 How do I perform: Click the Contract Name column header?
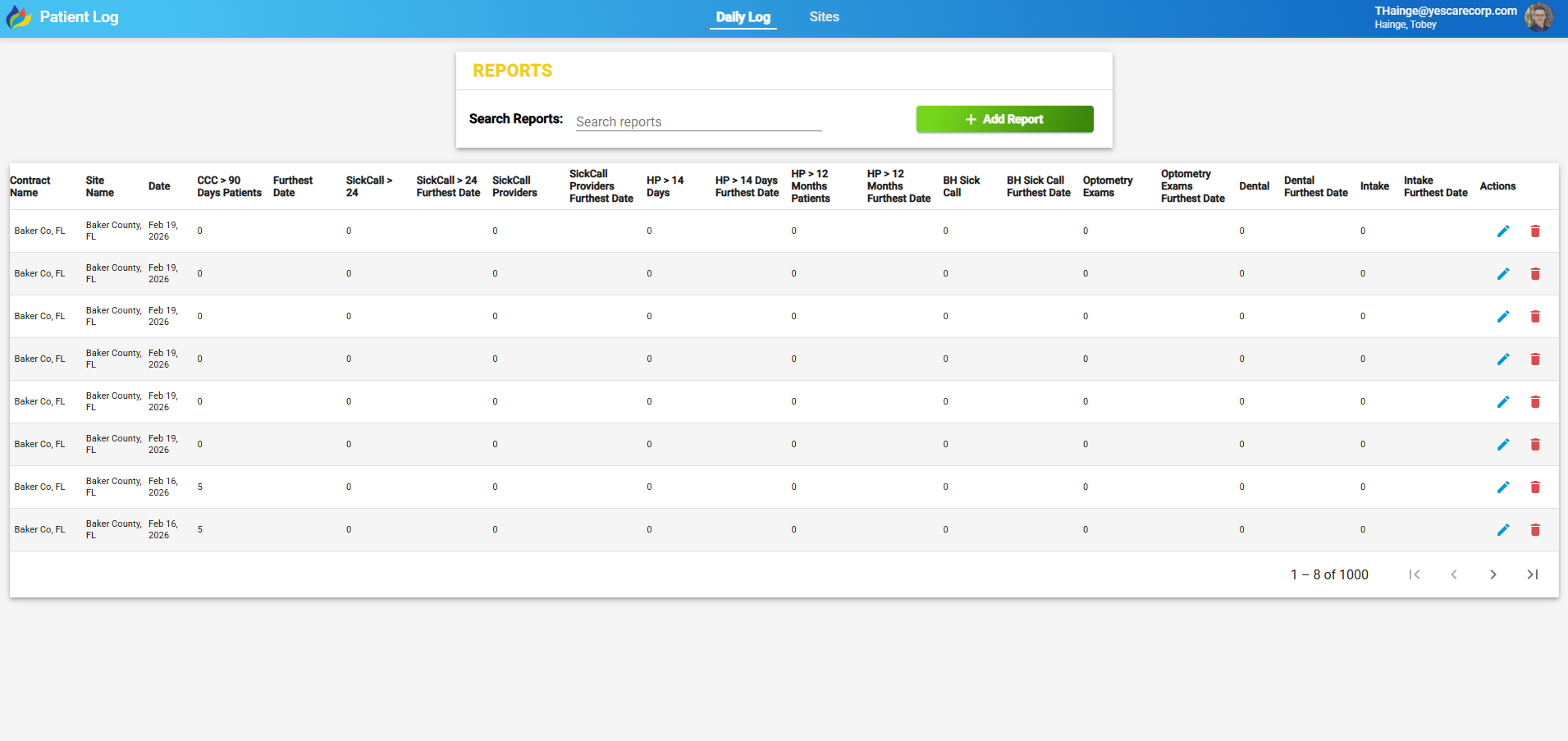click(30, 186)
